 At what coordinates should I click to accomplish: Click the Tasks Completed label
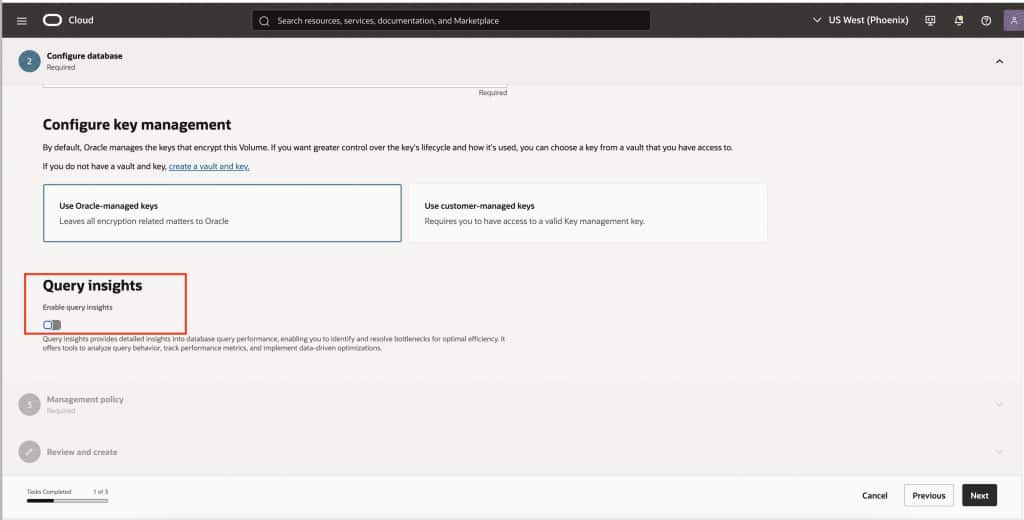coord(49,491)
